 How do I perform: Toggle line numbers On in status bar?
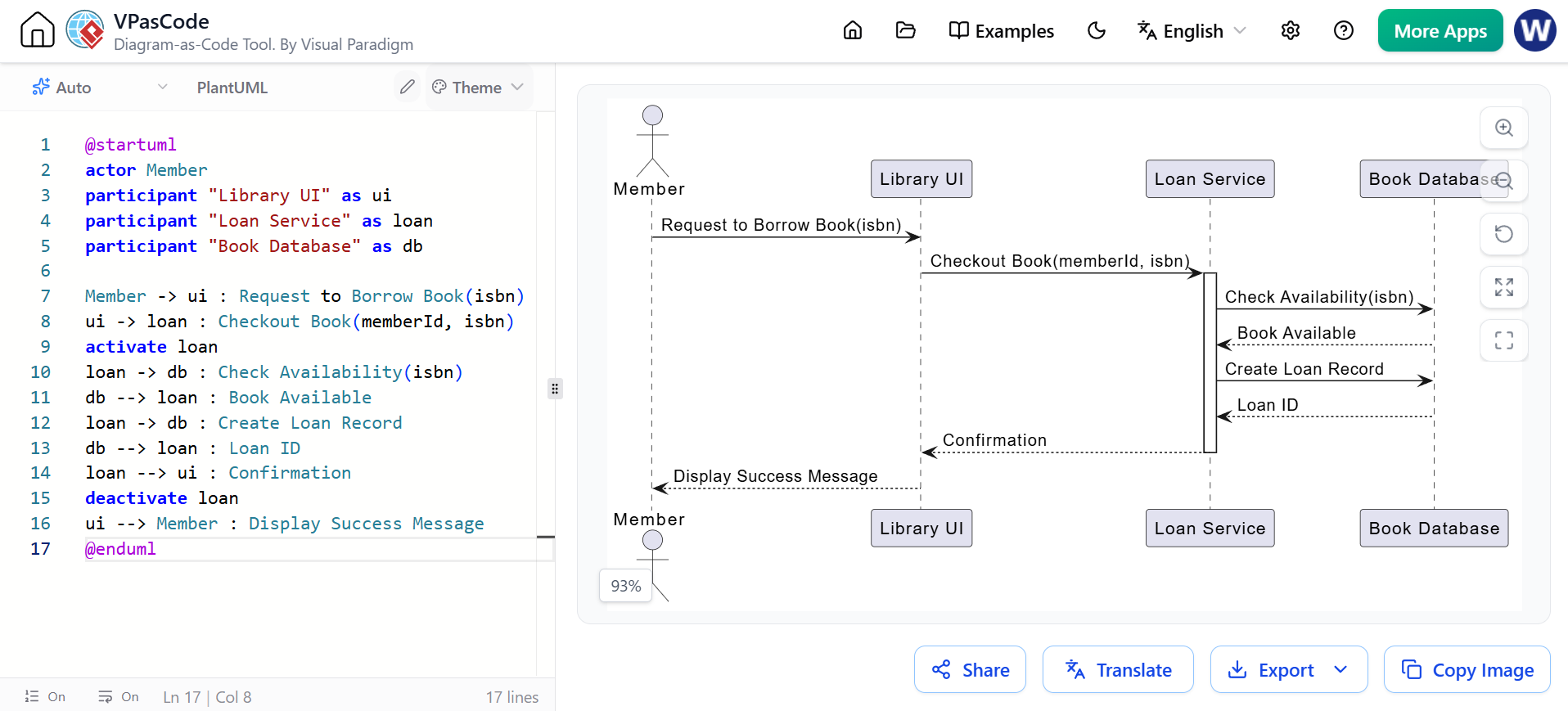point(45,696)
